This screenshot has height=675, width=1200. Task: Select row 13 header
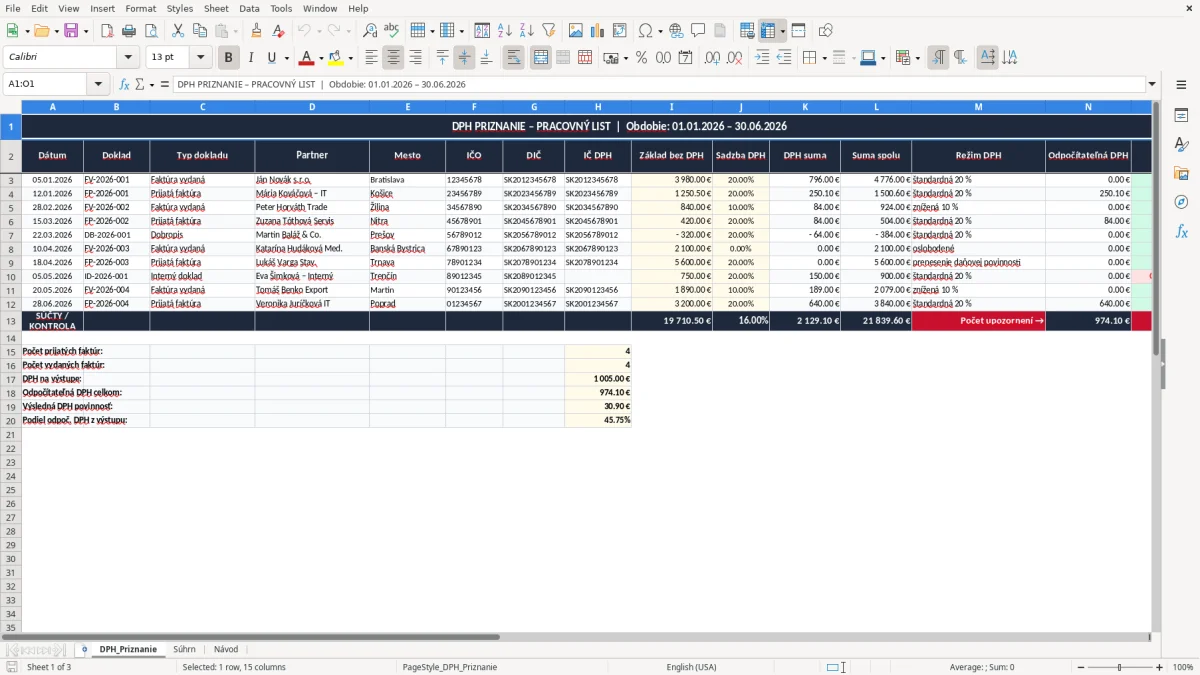click(11, 321)
